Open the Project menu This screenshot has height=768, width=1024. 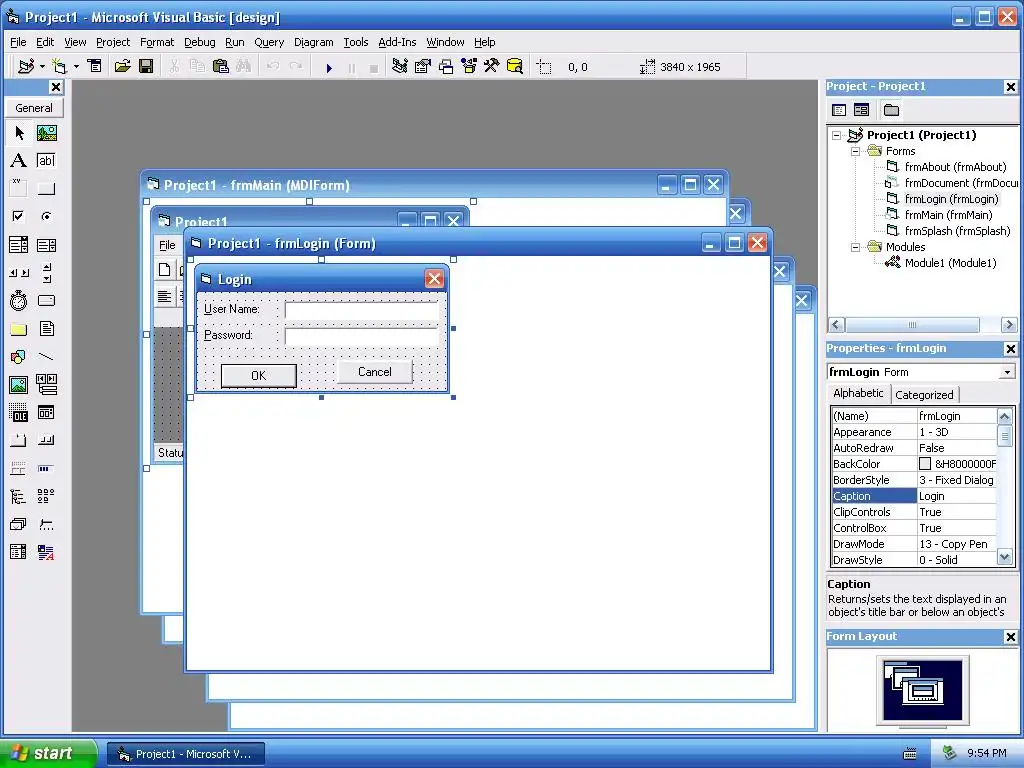113,42
